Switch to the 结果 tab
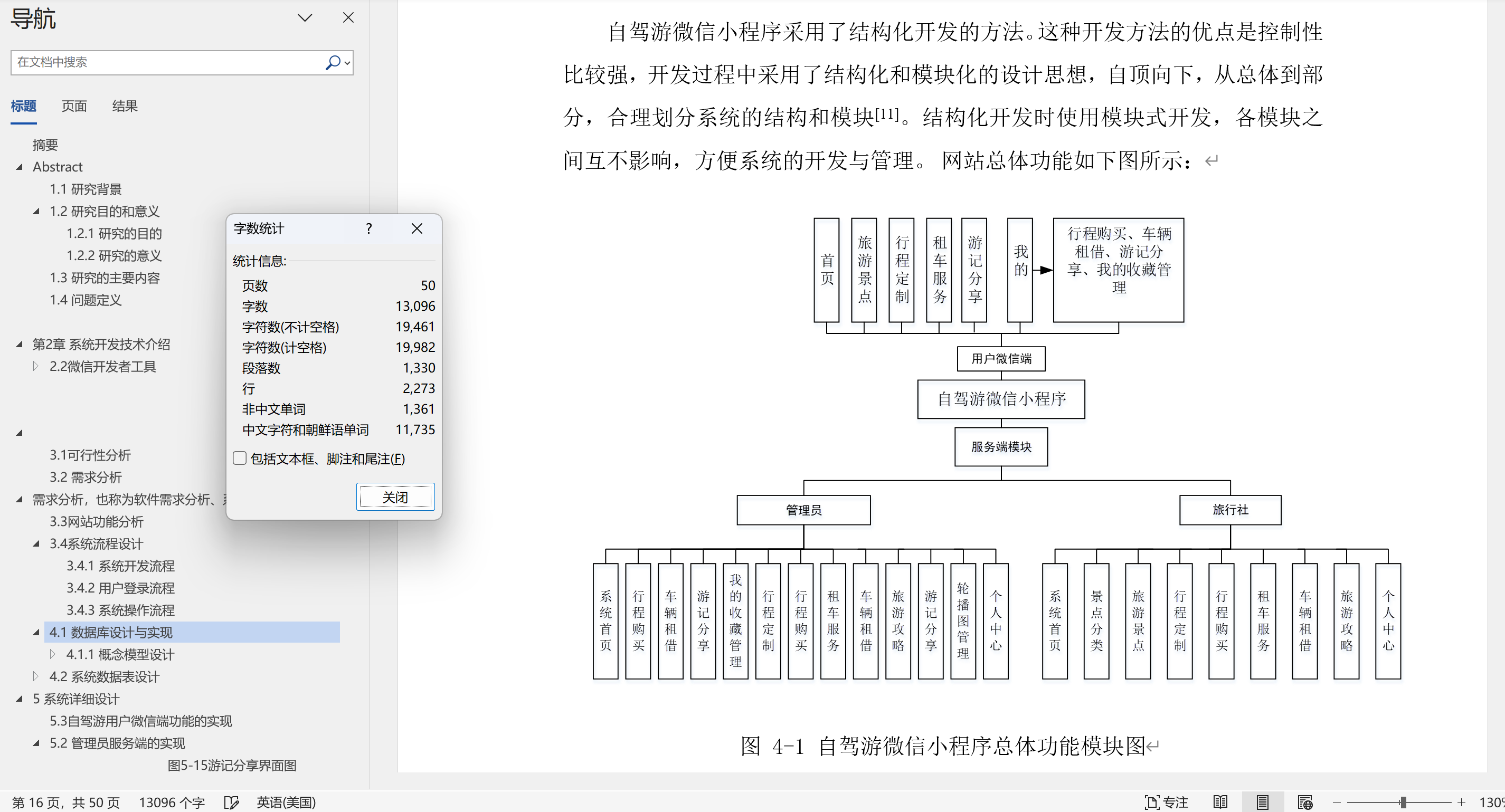 [x=125, y=106]
